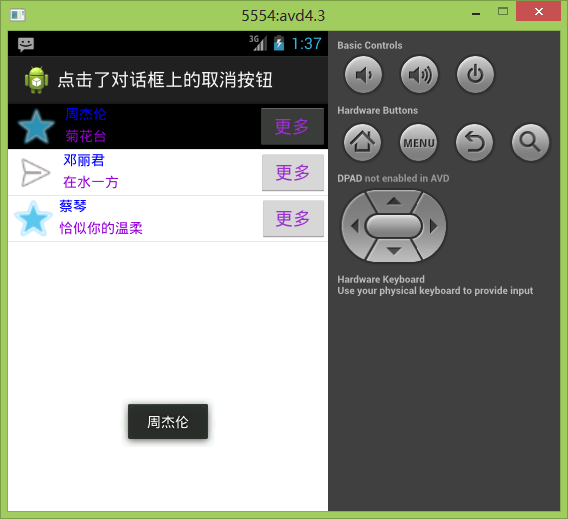Click the emulator power button

point(475,74)
